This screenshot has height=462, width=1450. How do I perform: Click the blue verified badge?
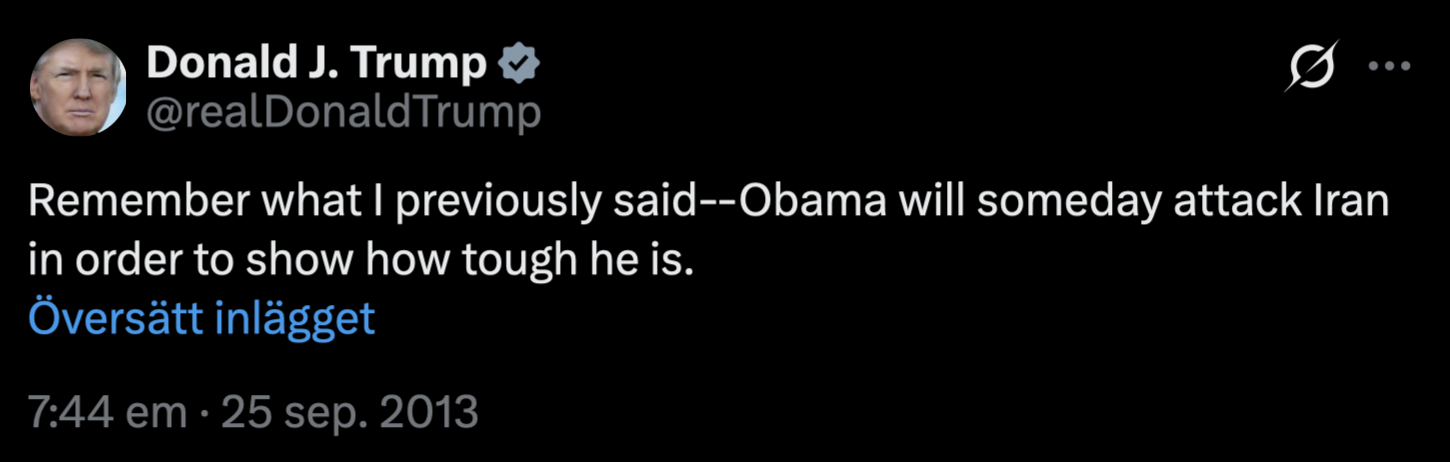click(519, 65)
